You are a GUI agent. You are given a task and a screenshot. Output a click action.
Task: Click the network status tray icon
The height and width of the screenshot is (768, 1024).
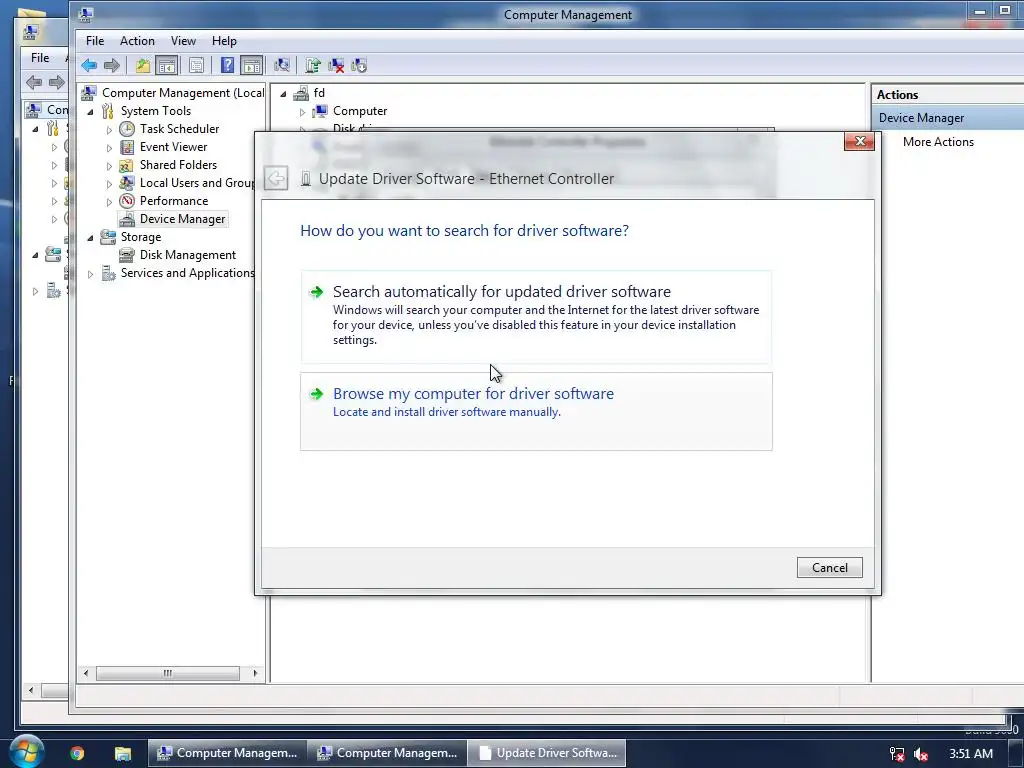click(x=897, y=754)
